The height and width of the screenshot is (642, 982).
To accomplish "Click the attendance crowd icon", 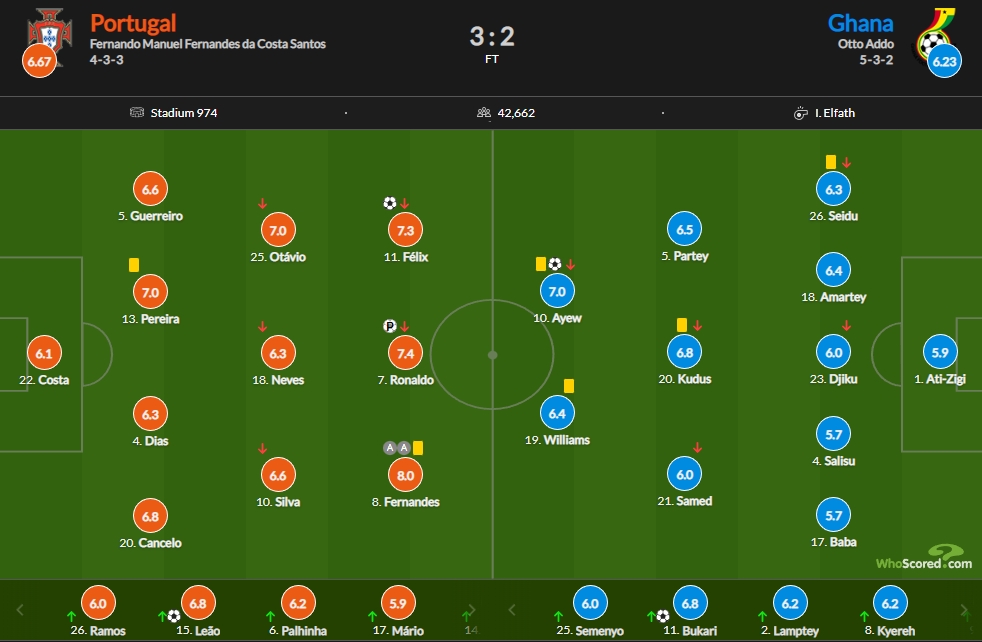I will point(483,113).
